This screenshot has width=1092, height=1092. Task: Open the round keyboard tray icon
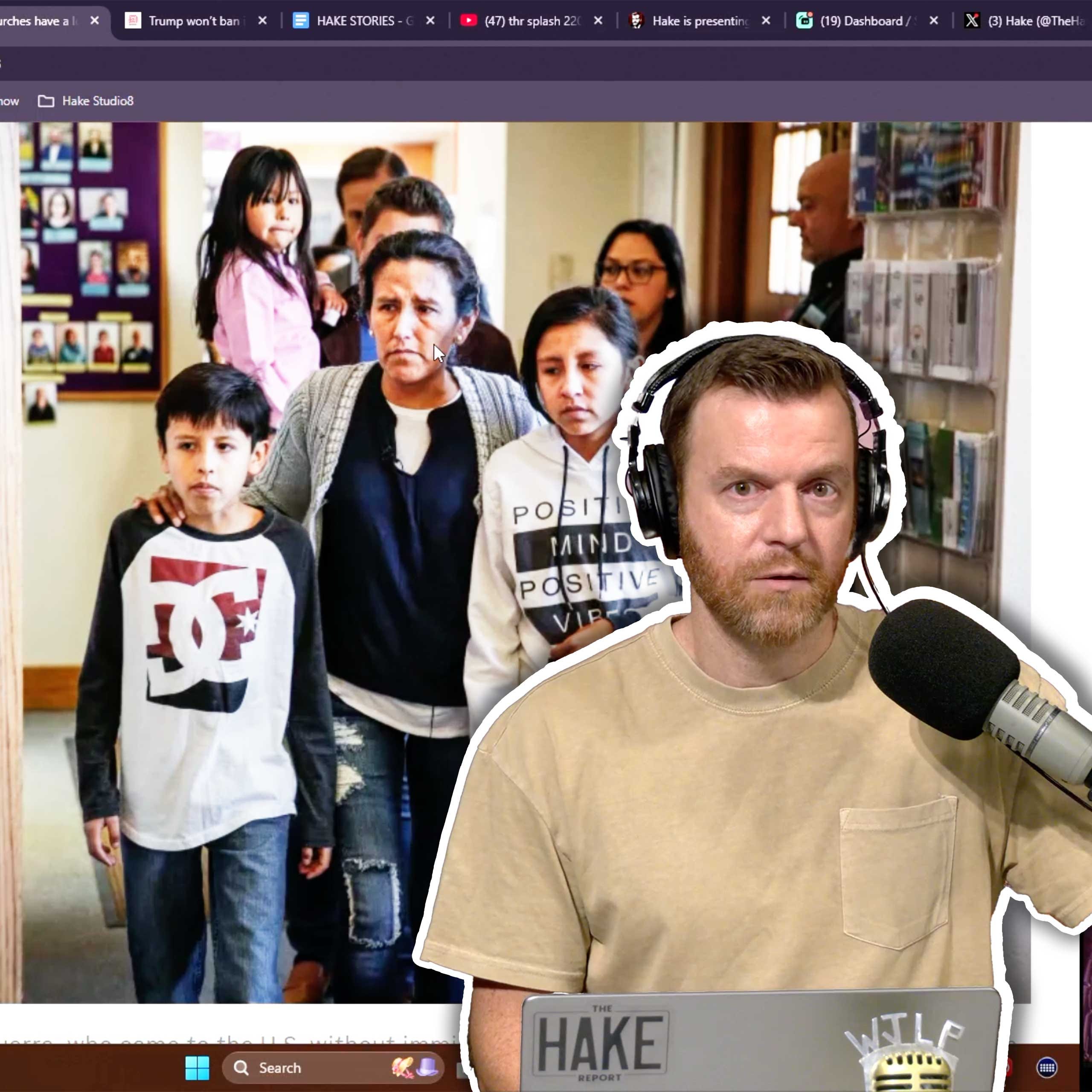[x=1047, y=1067]
